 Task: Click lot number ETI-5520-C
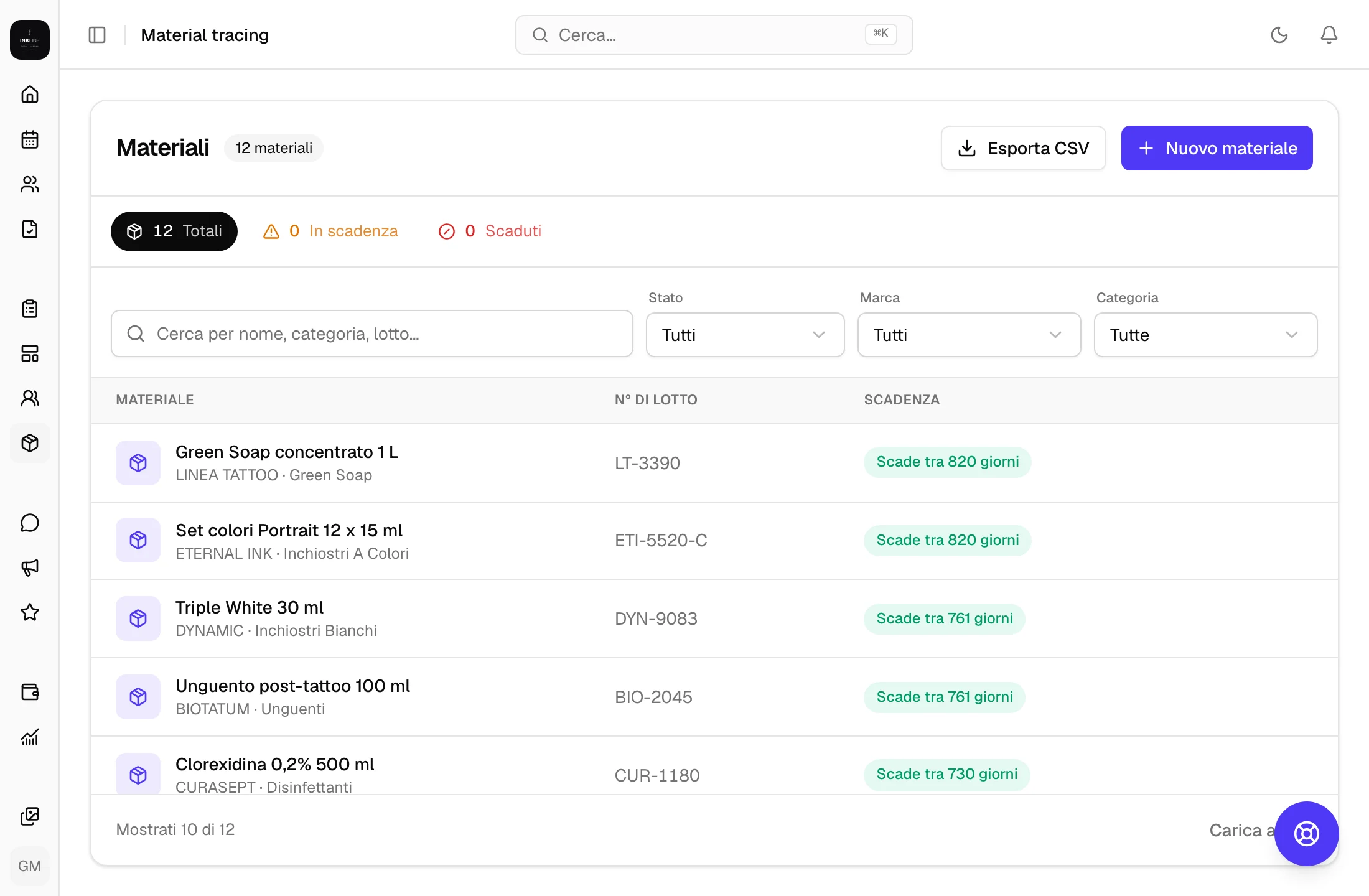661,540
